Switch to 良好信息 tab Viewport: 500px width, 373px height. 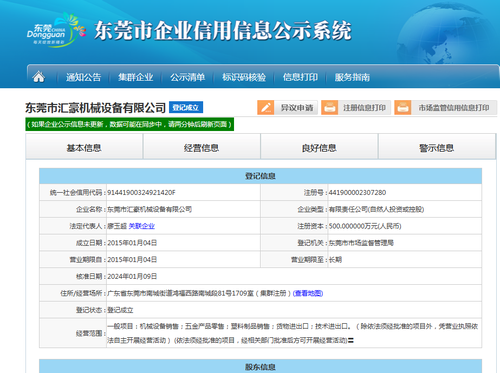coord(319,147)
